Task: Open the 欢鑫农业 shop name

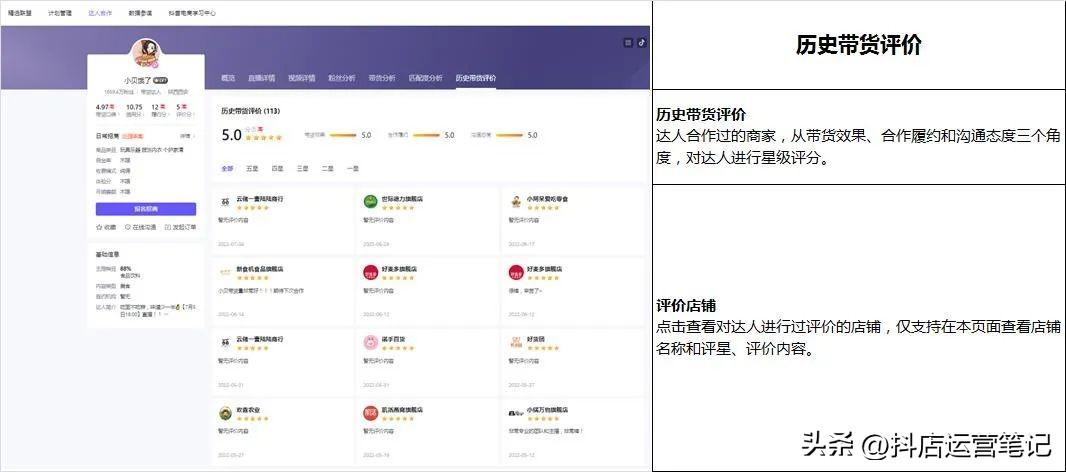Action: click(x=248, y=410)
